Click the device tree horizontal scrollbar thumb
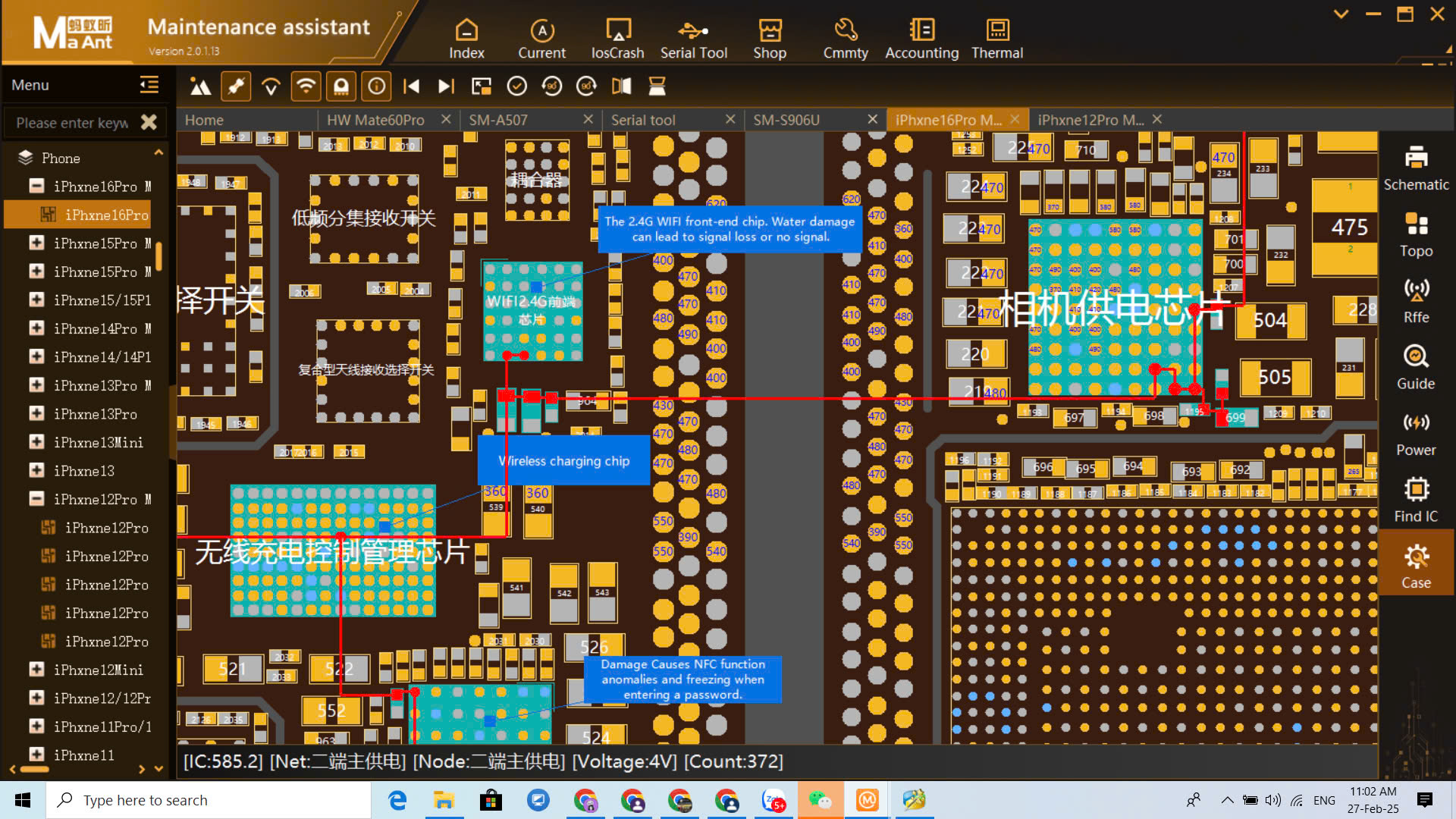 click(34, 769)
